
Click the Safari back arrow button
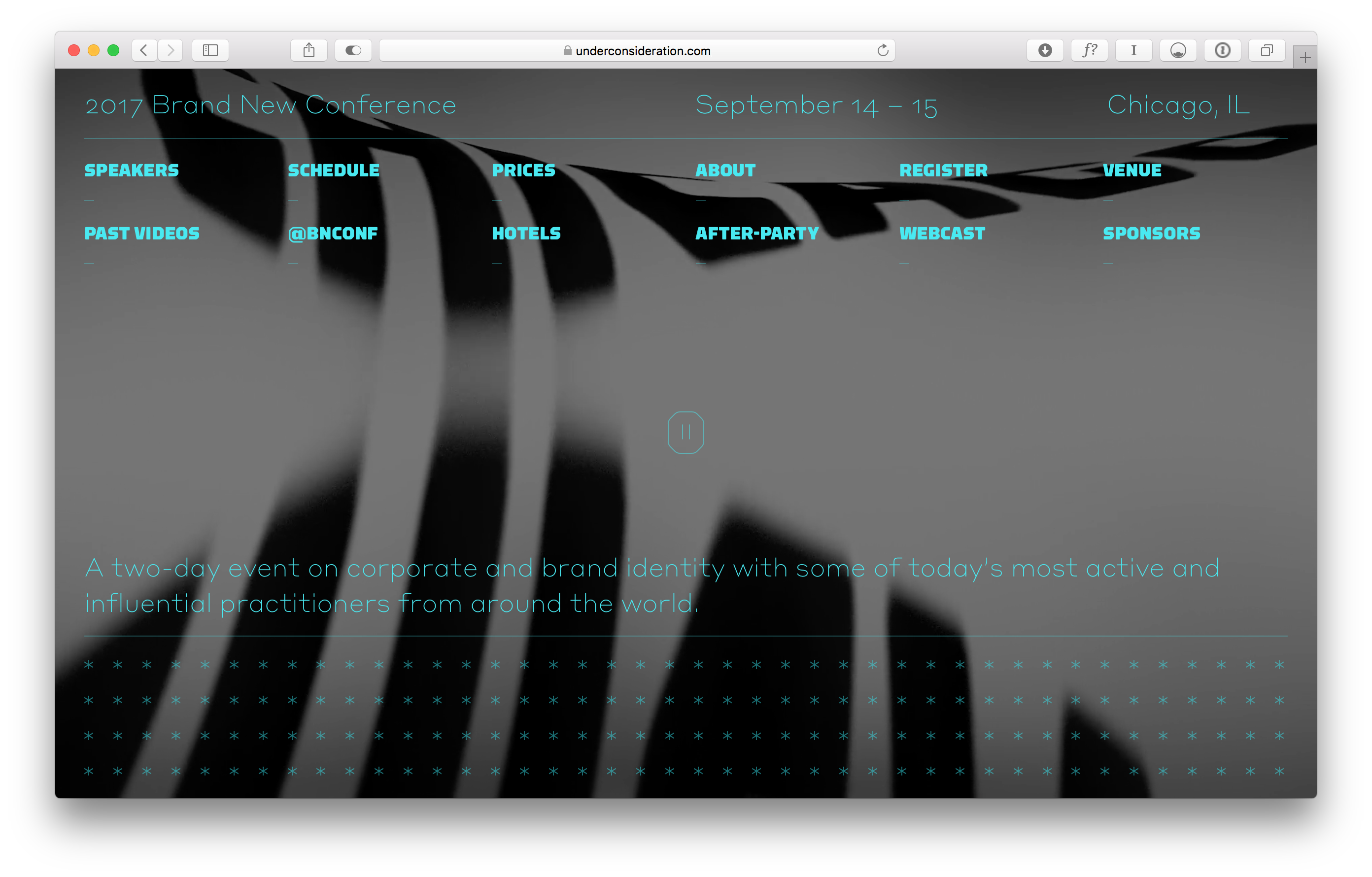click(144, 51)
